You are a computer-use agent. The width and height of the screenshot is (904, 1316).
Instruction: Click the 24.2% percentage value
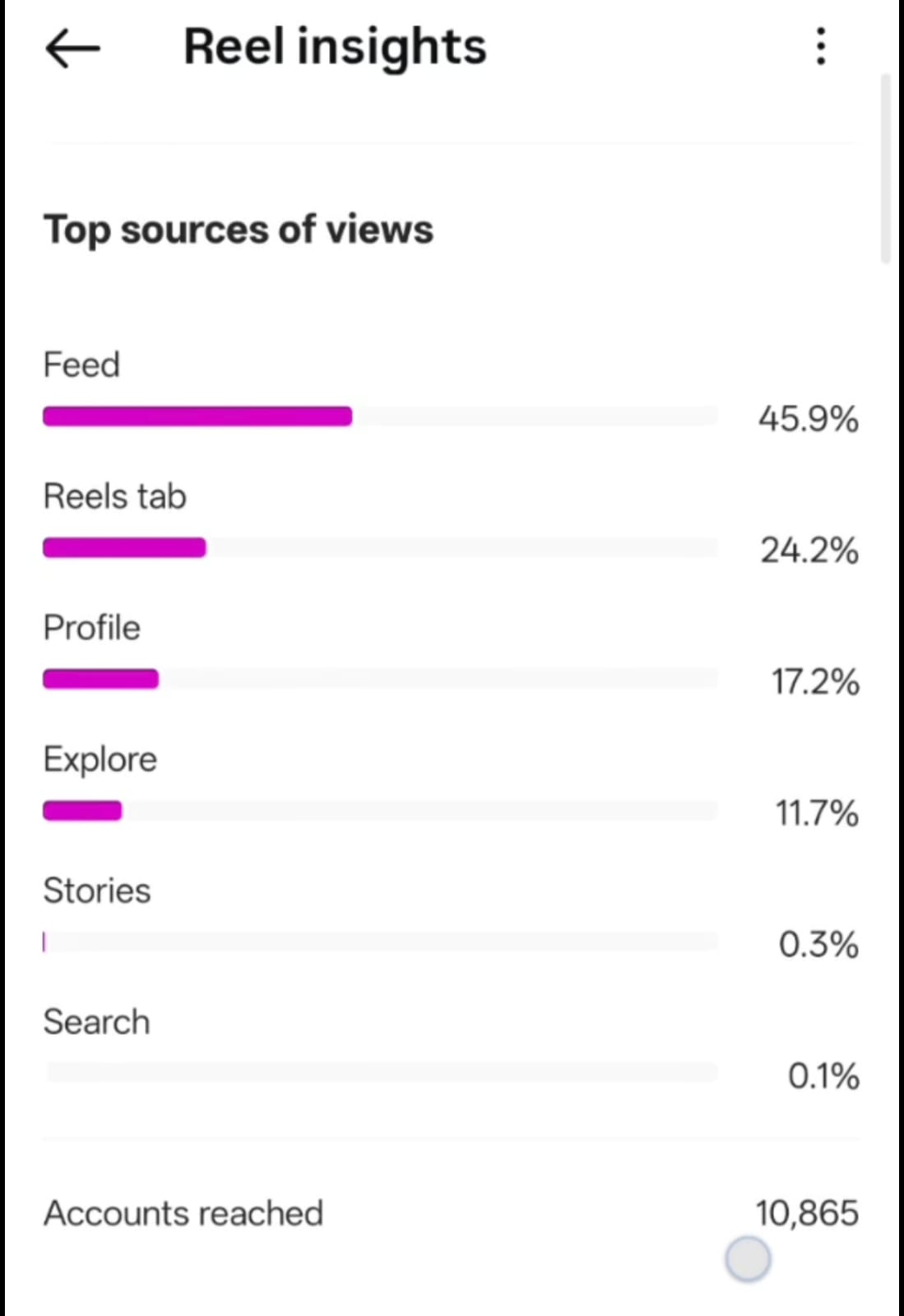pyautogui.click(x=809, y=551)
